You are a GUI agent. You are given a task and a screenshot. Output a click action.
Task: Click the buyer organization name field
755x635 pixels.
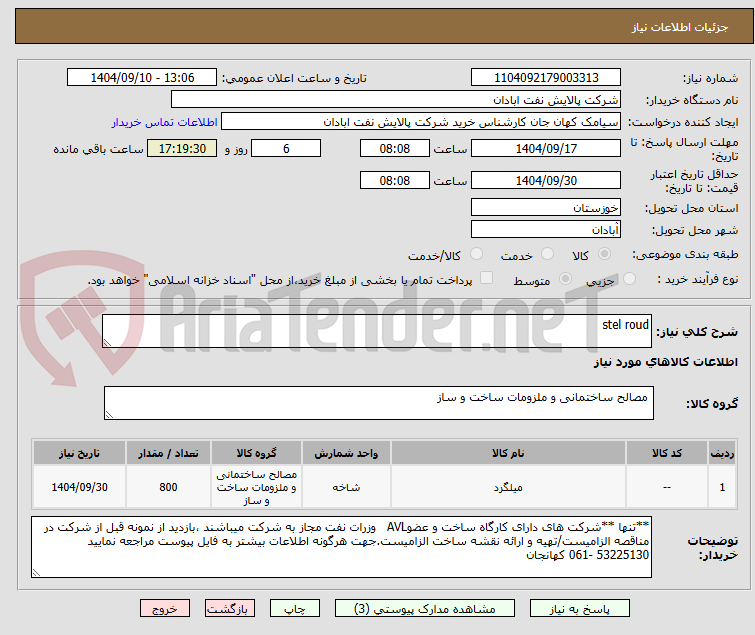(396, 100)
